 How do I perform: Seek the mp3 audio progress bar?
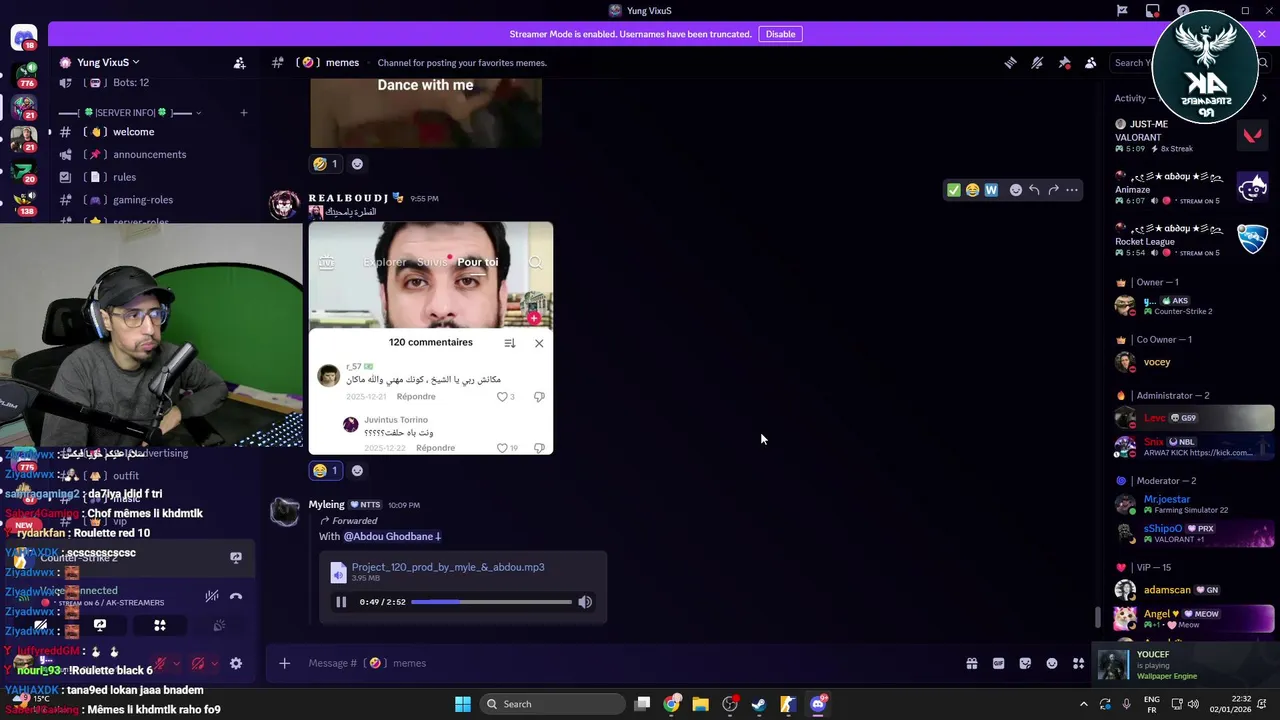coord(491,602)
